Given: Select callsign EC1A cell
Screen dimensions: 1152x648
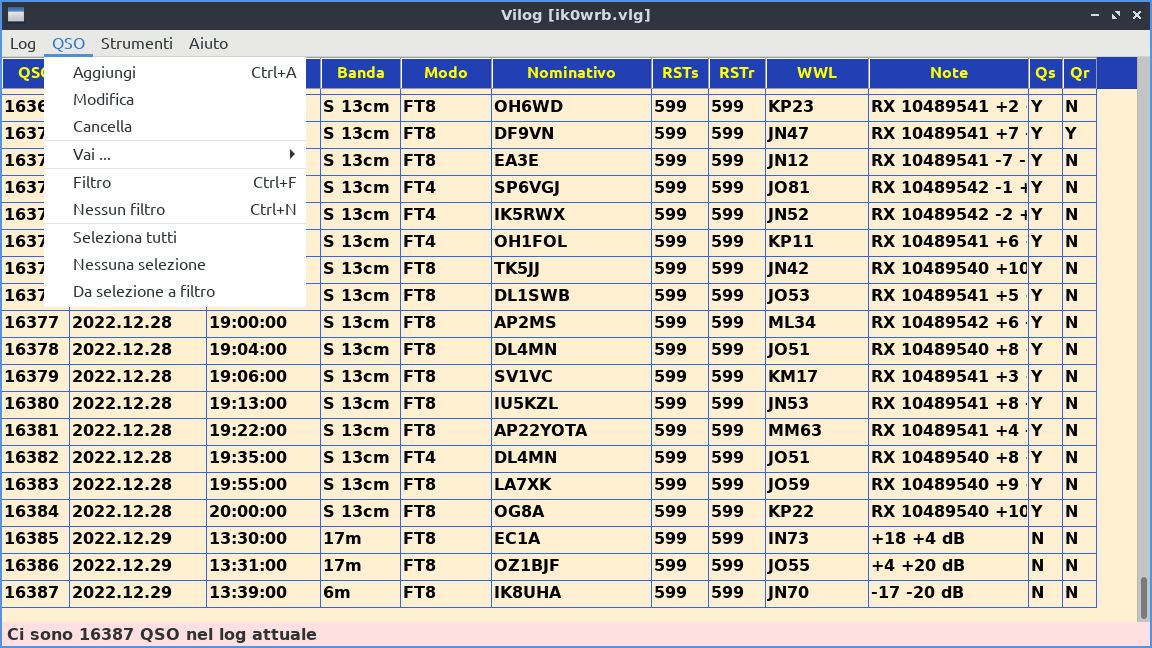Looking at the screenshot, I should point(572,539).
